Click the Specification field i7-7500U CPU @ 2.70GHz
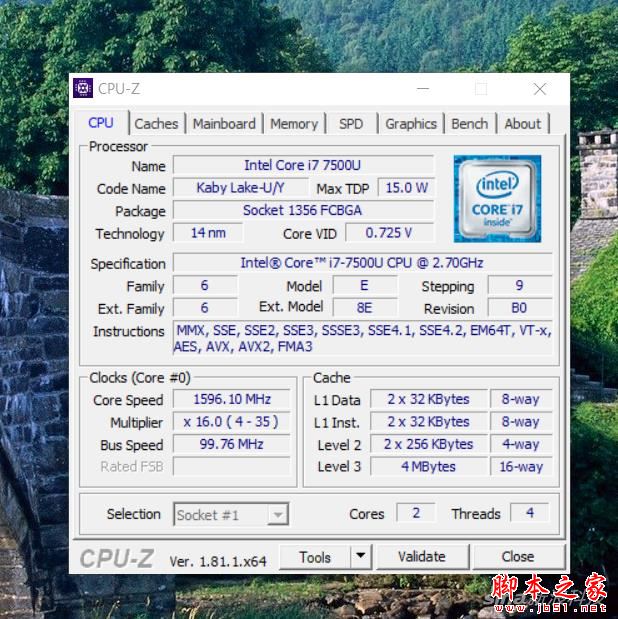The height and width of the screenshot is (619, 618). (x=363, y=263)
